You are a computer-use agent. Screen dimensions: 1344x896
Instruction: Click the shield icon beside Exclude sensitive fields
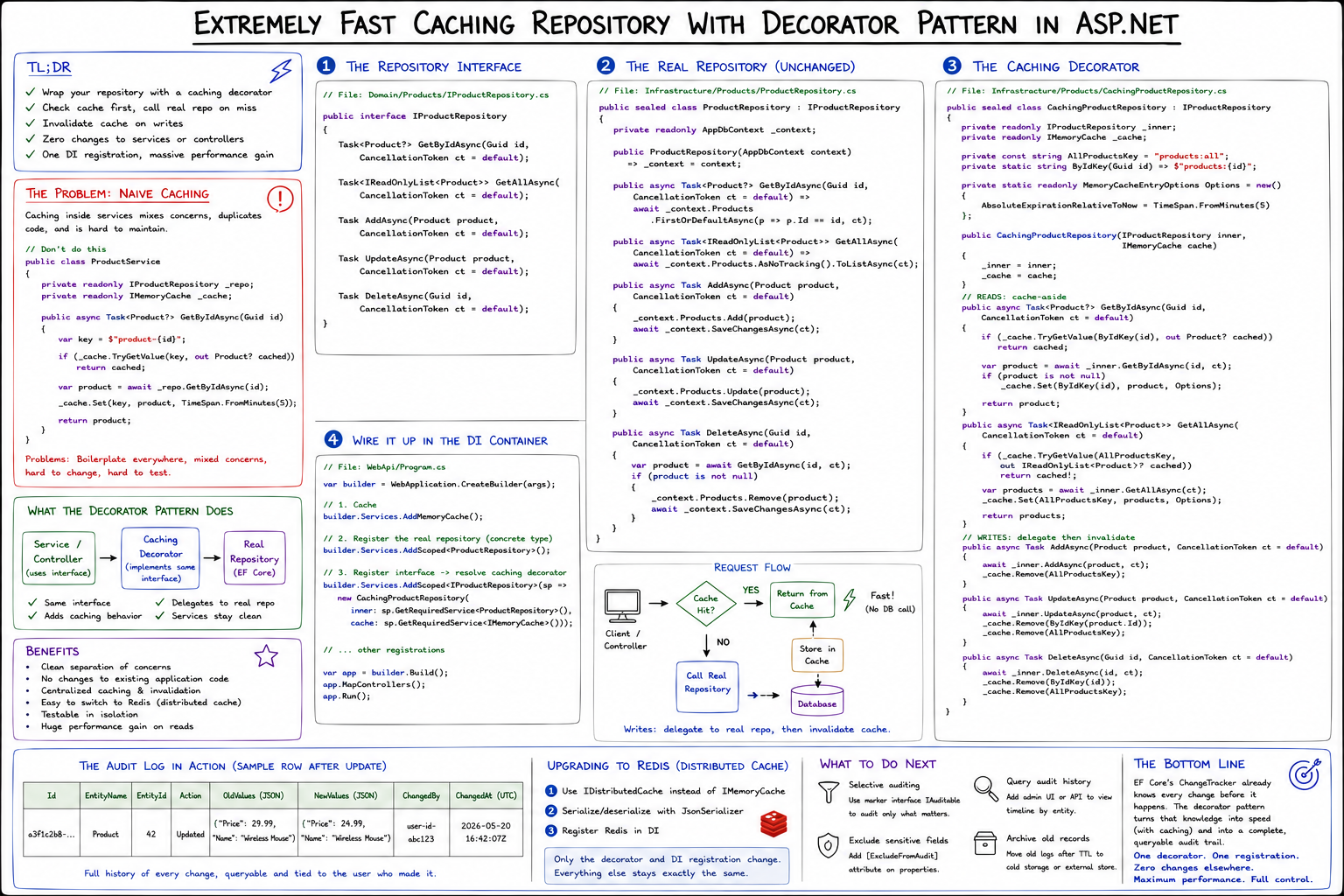click(829, 845)
